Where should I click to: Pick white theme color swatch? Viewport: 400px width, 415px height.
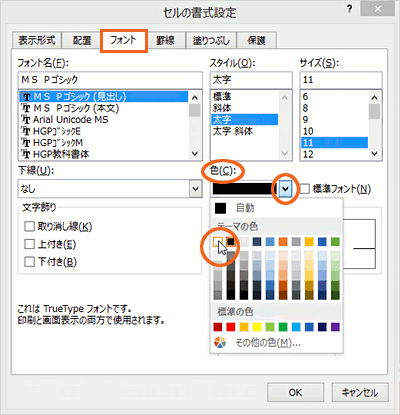218,242
